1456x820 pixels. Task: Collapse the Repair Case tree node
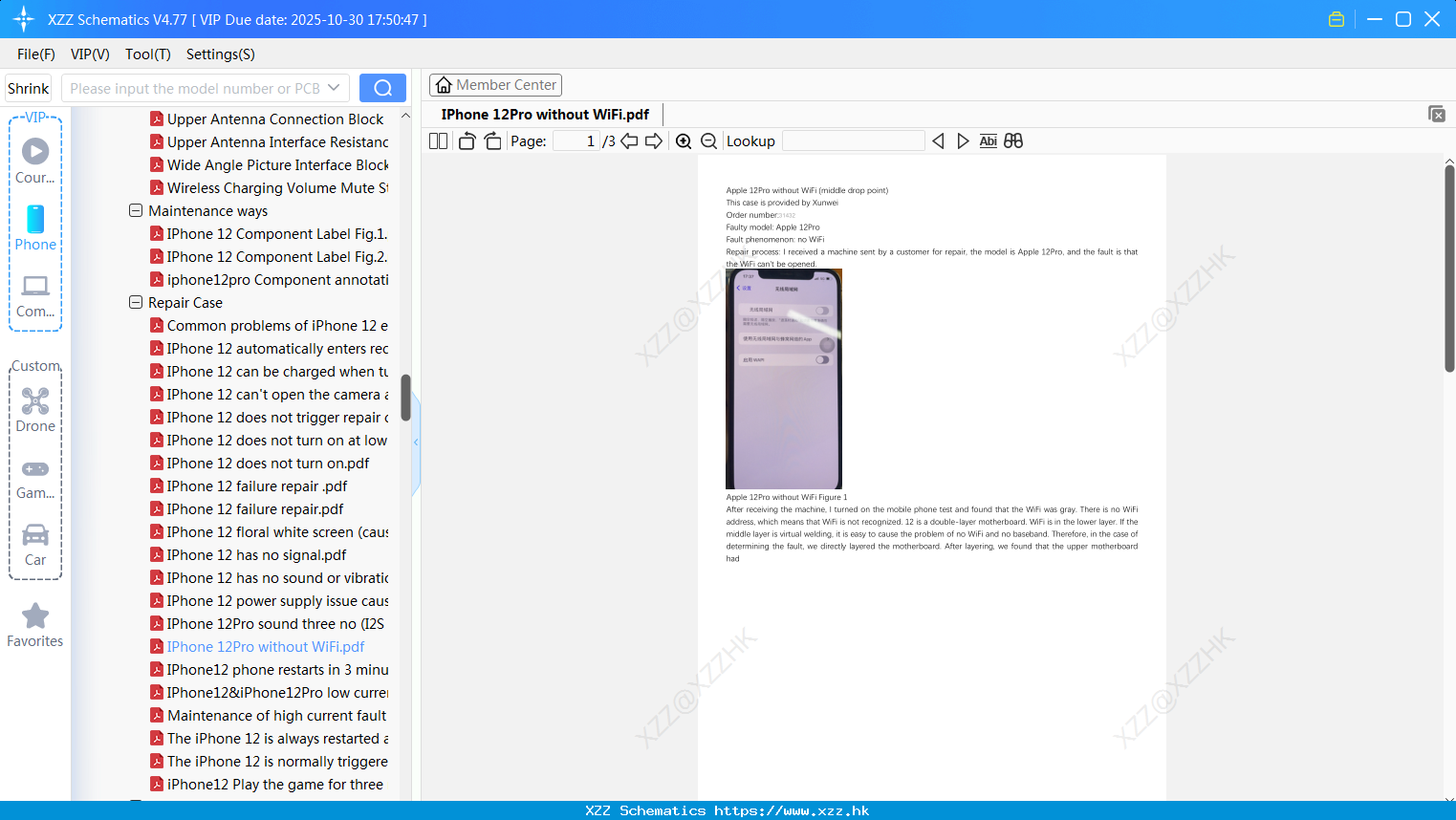pyautogui.click(x=136, y=302)
